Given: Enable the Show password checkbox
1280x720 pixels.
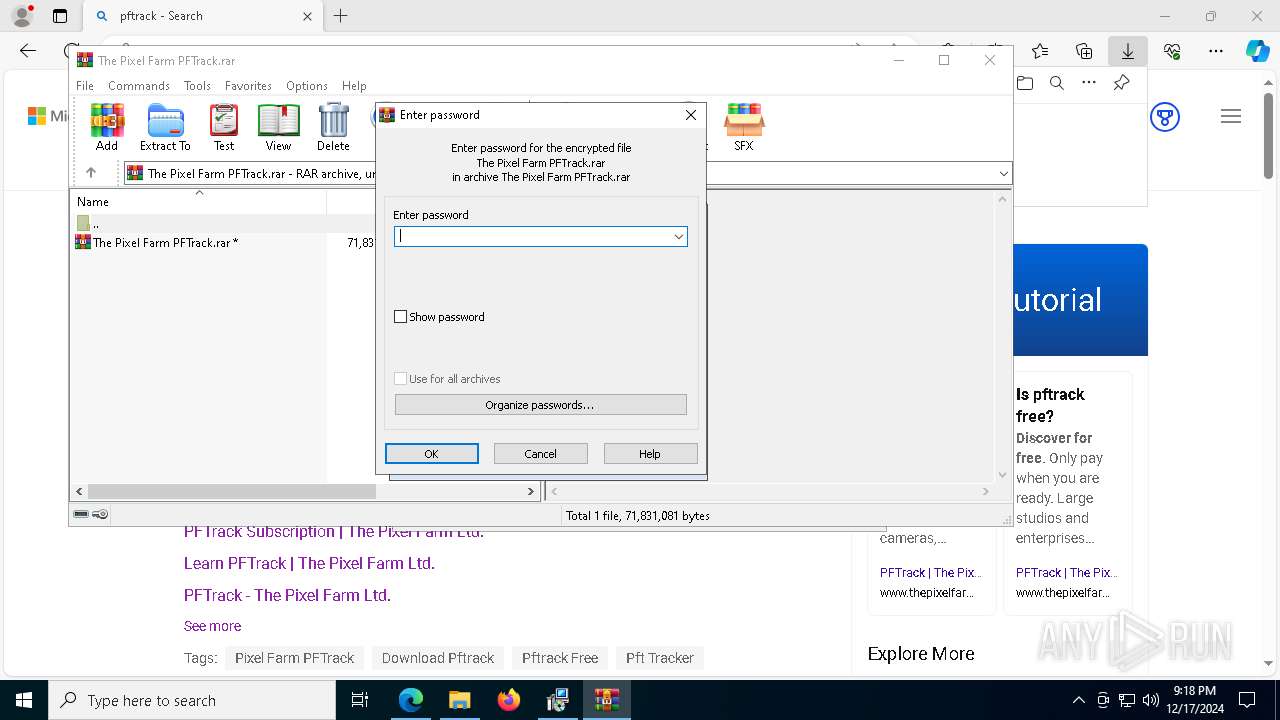Looking at the screenshot, I should [x=401, y=317].
